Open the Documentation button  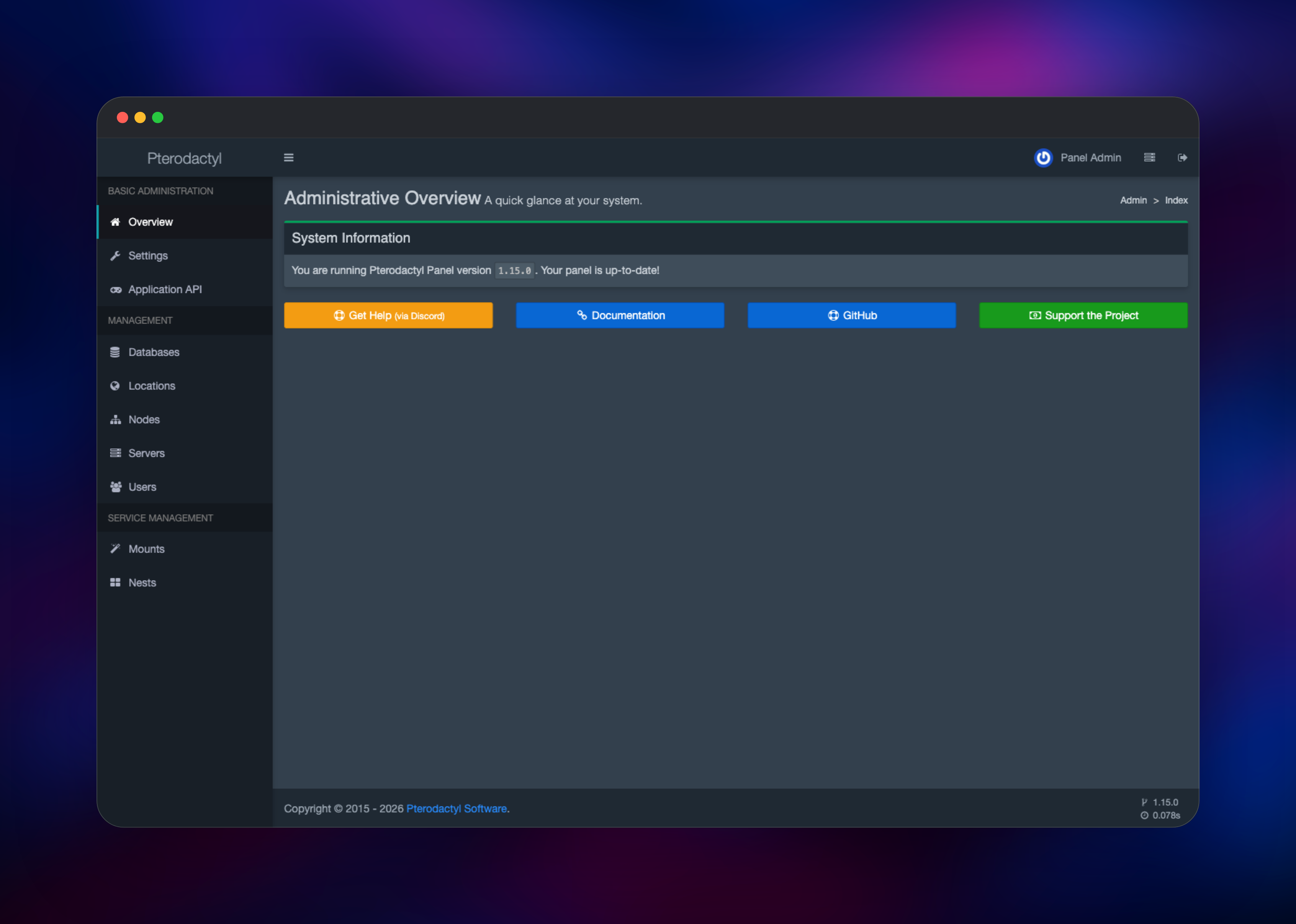click(x=620, y=315)
